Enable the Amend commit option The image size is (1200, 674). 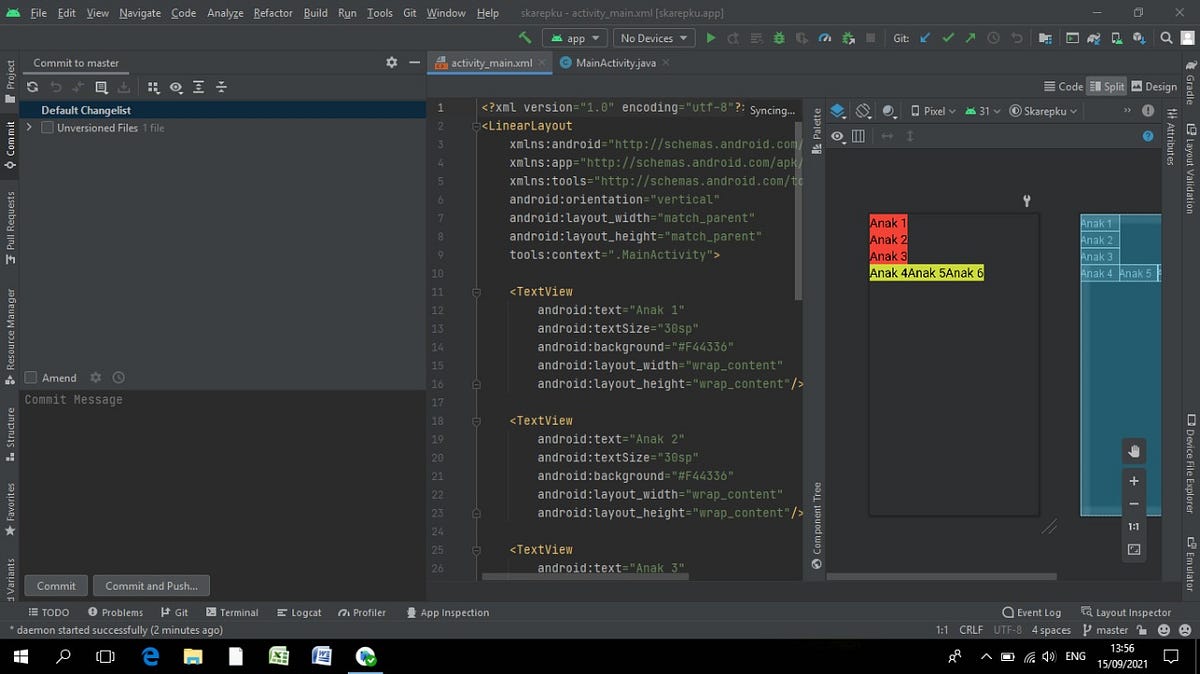(x=28, y=377)
